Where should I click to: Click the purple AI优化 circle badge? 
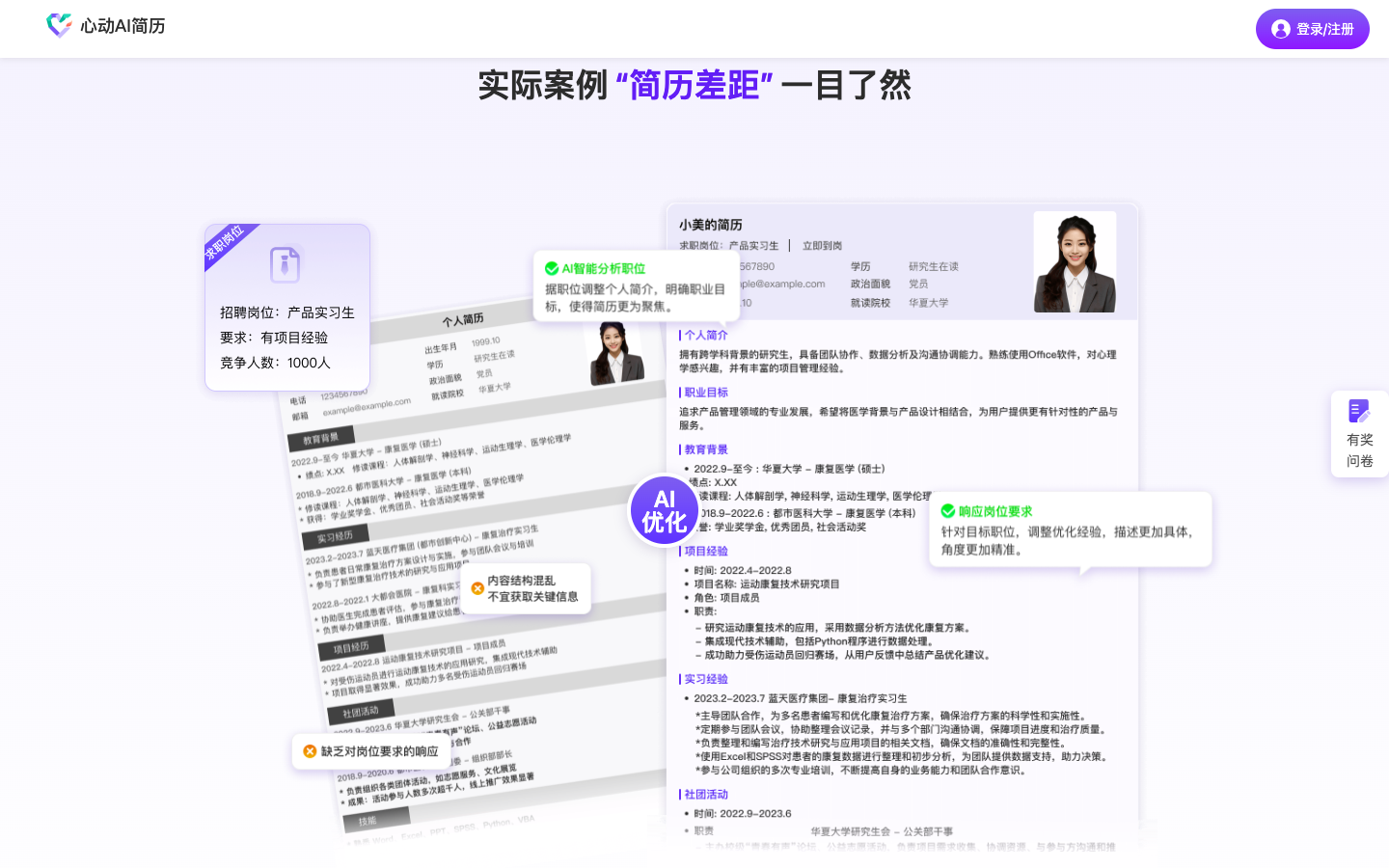point(665,510)
